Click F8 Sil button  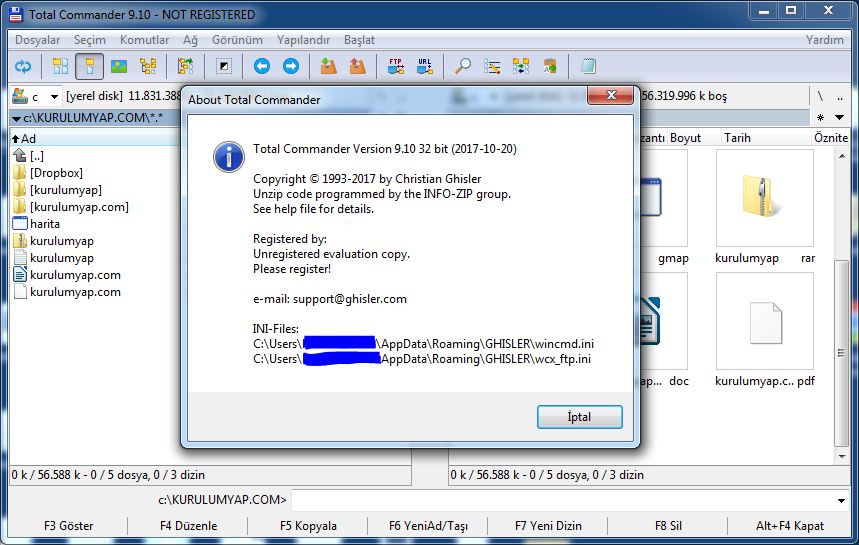click(668, 526)
